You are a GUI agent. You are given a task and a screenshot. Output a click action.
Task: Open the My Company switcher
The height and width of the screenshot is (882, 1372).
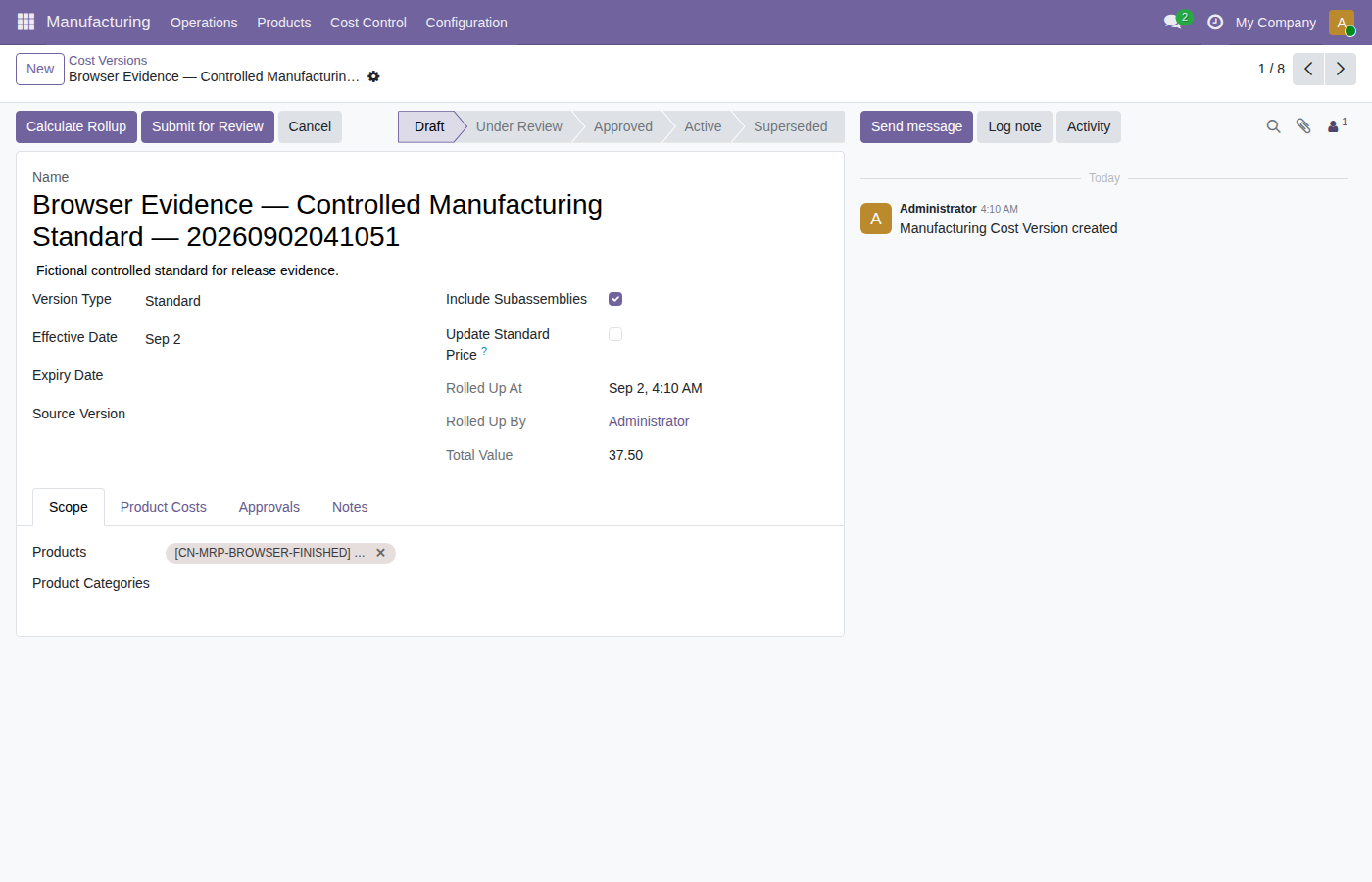[x=1275, y=22]
